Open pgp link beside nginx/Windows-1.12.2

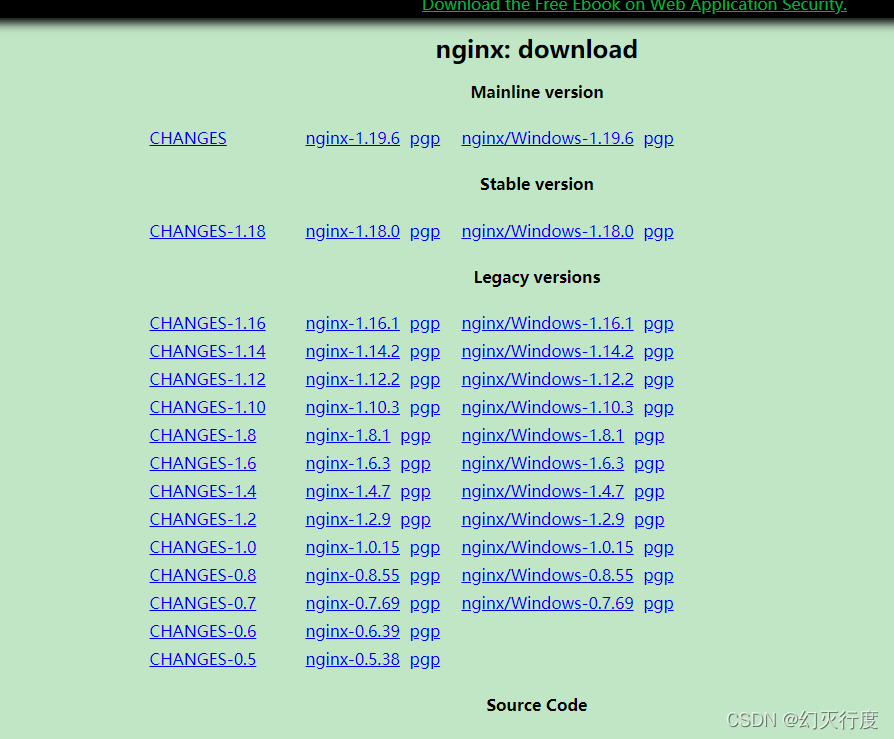659,379
